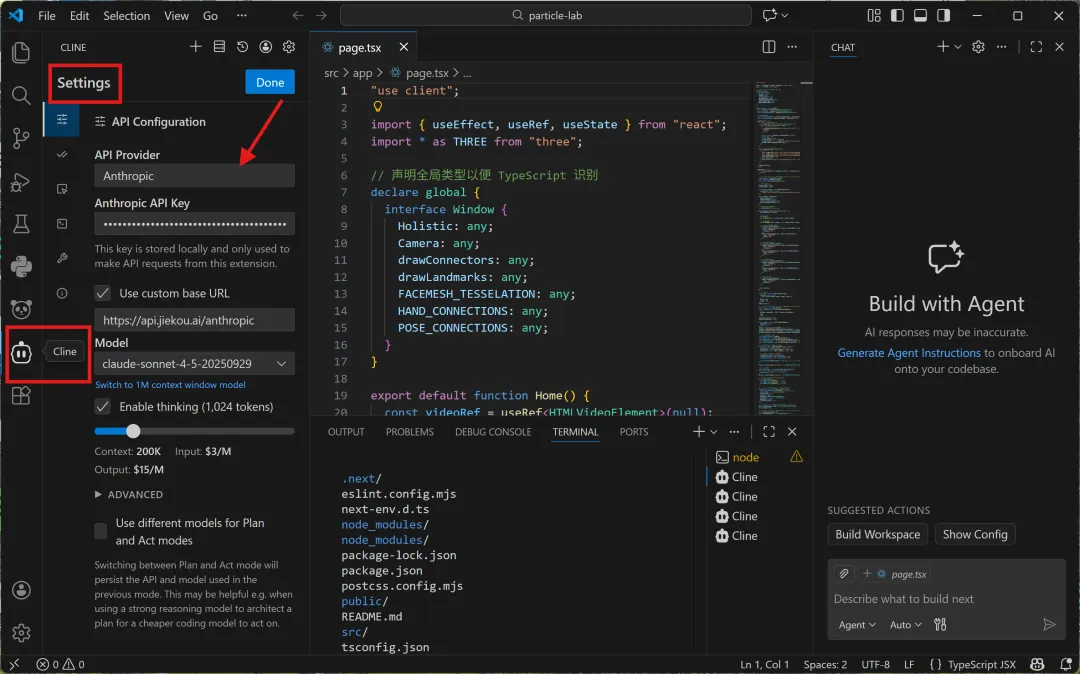Switch to the DEBUG CONSOLE tab
The height and width of the screenshot is (674, 1080).
pos(493,432)
